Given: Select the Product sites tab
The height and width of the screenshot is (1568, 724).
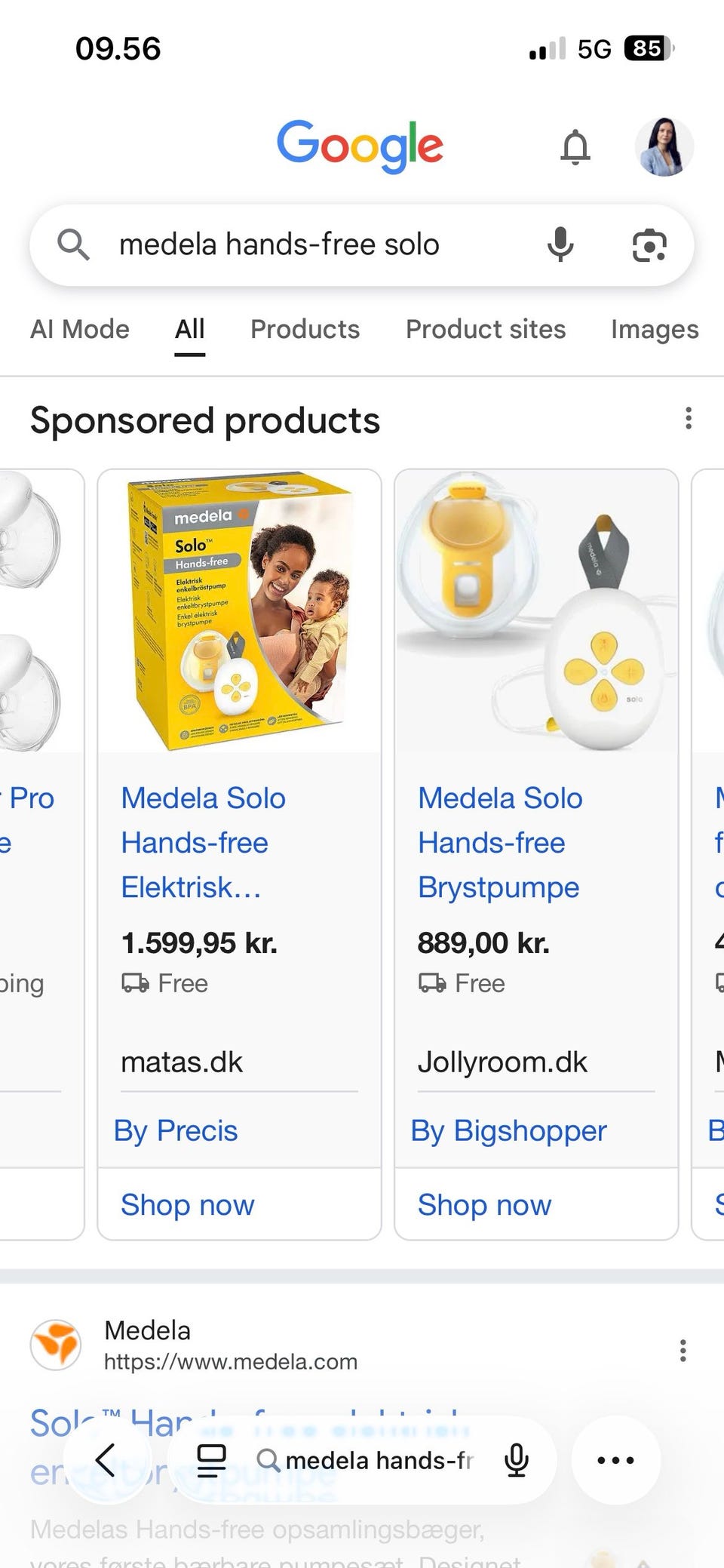Looking at the screenshot, I should [486, 329].
